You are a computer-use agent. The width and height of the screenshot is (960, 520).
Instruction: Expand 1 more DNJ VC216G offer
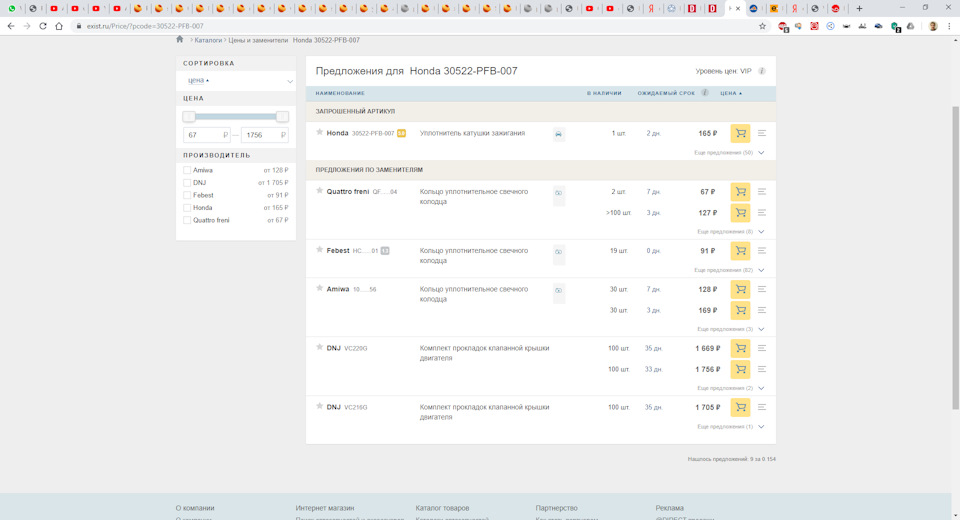click(730, 426)
